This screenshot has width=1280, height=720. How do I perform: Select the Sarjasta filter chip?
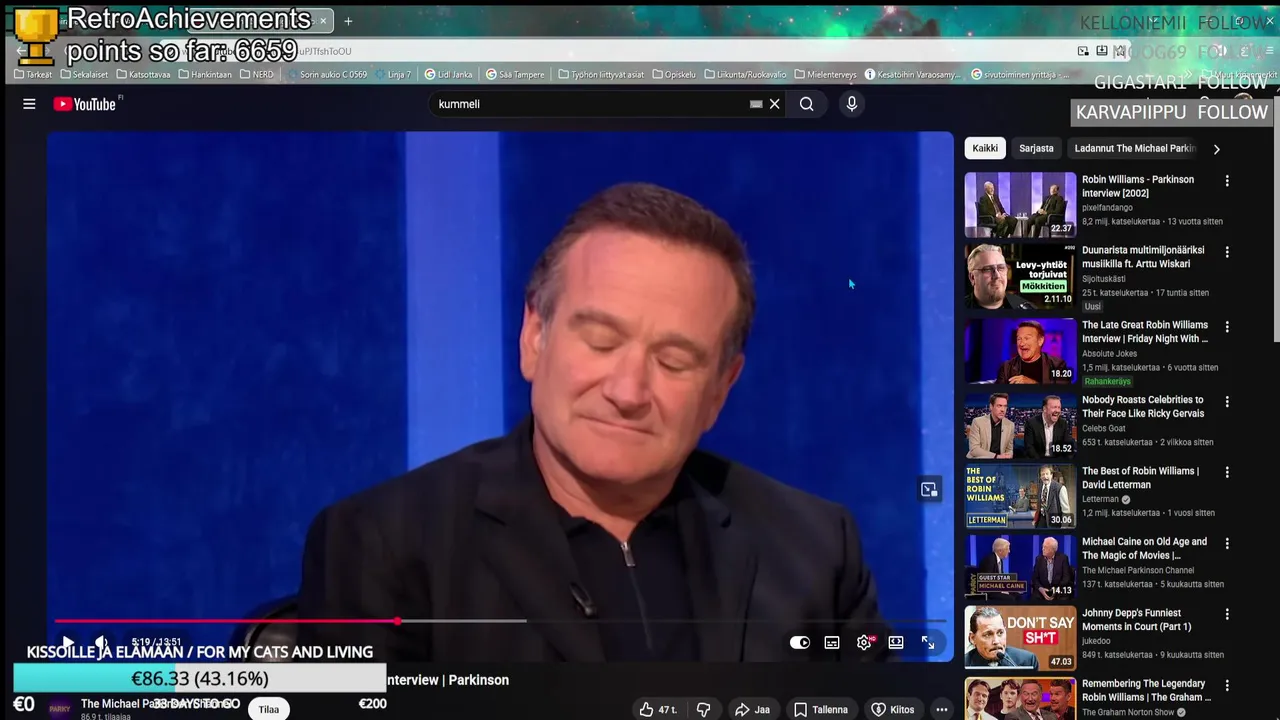coord(1036,148)
